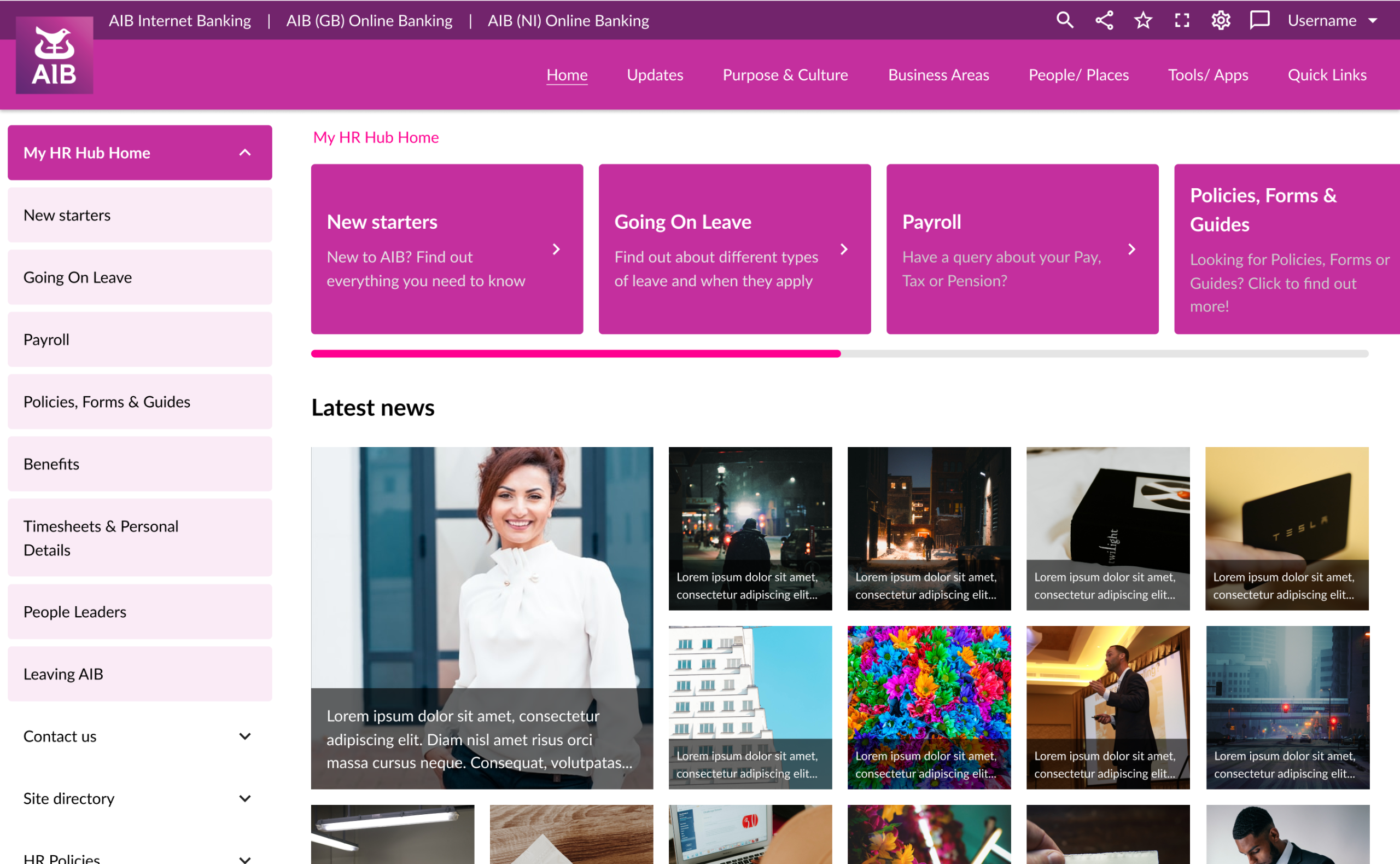Open the New starters card chevron arrow
1400x864 pixels.
tap(556, 249)
